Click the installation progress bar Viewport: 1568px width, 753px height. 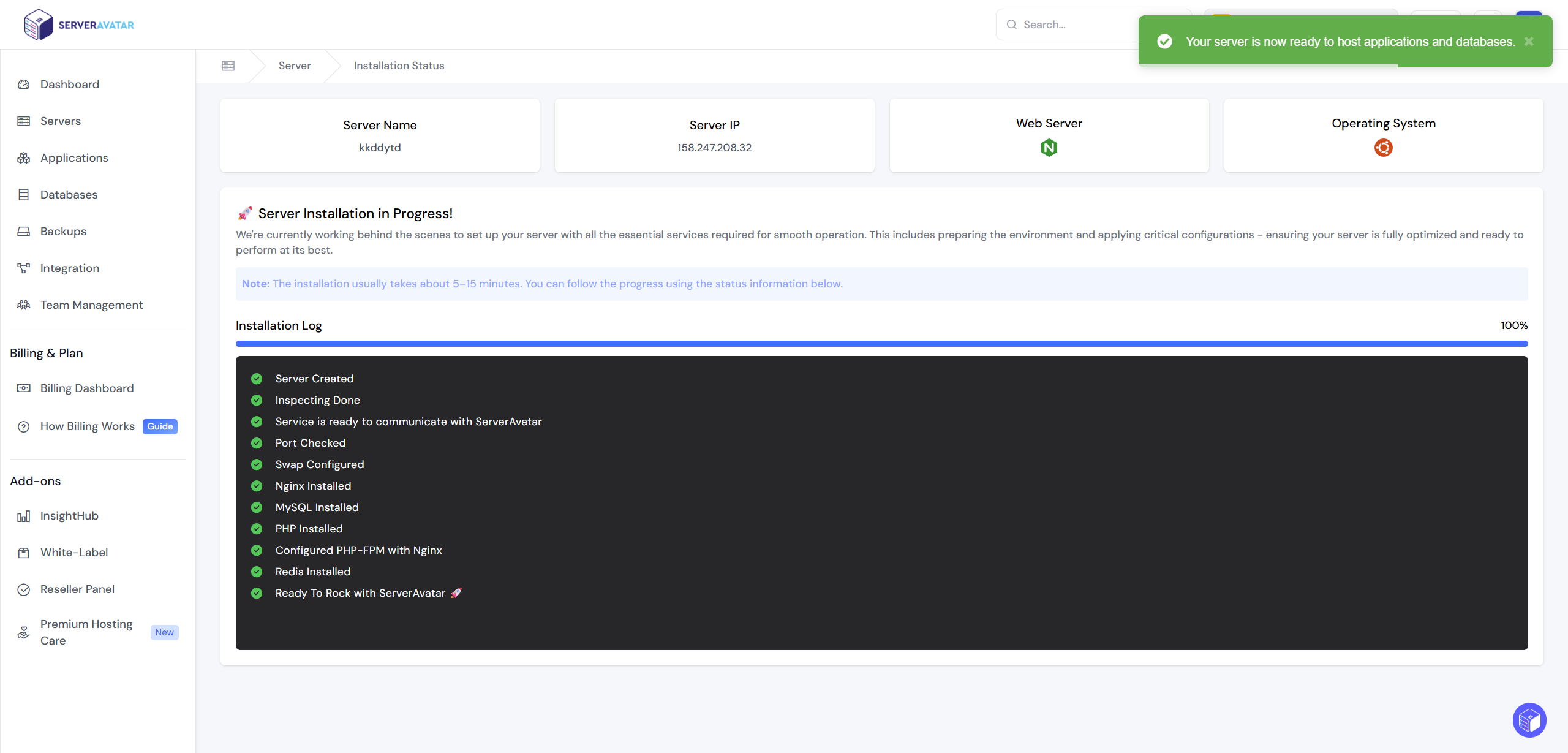(882, 344)
